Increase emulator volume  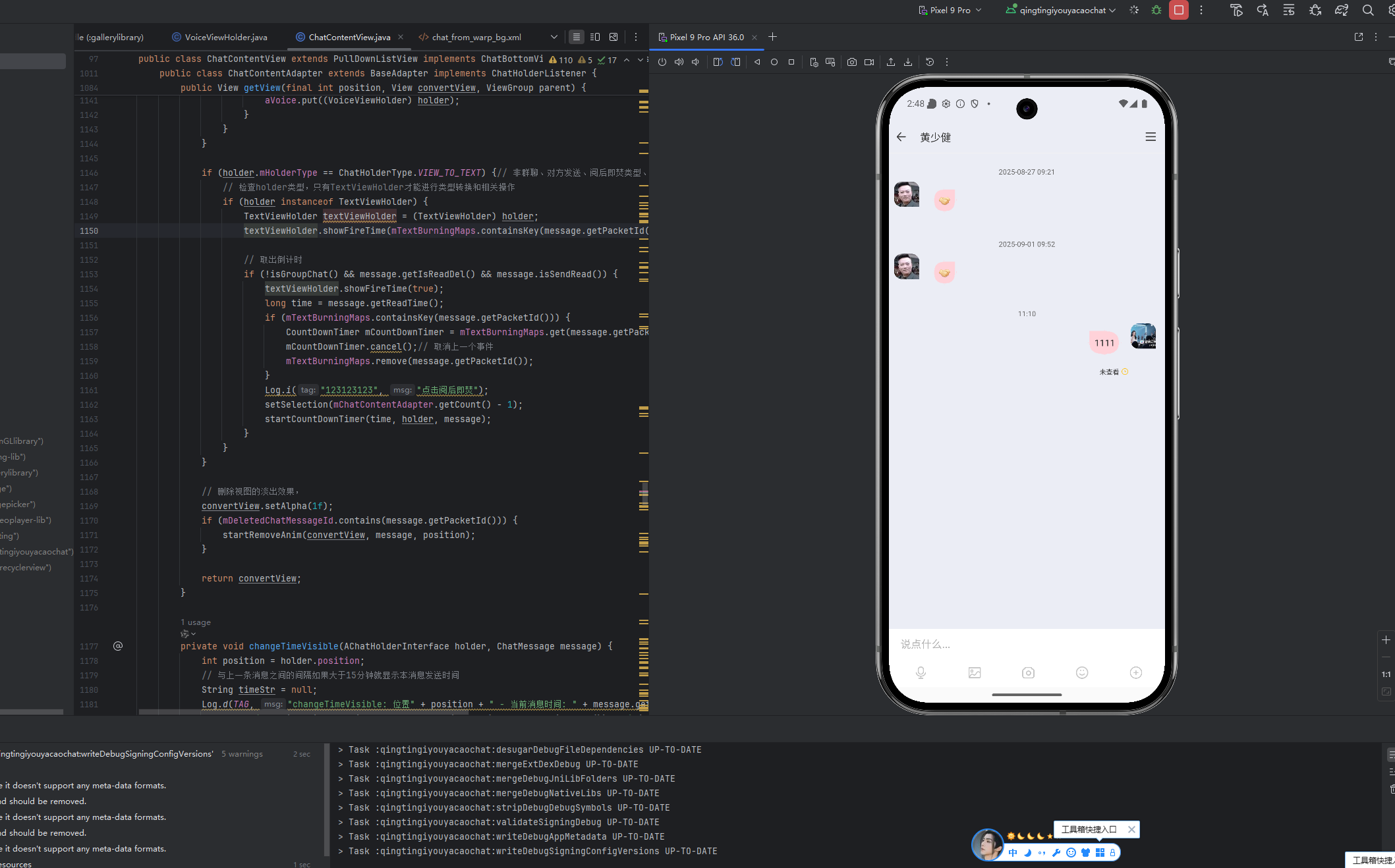(679, 62)
